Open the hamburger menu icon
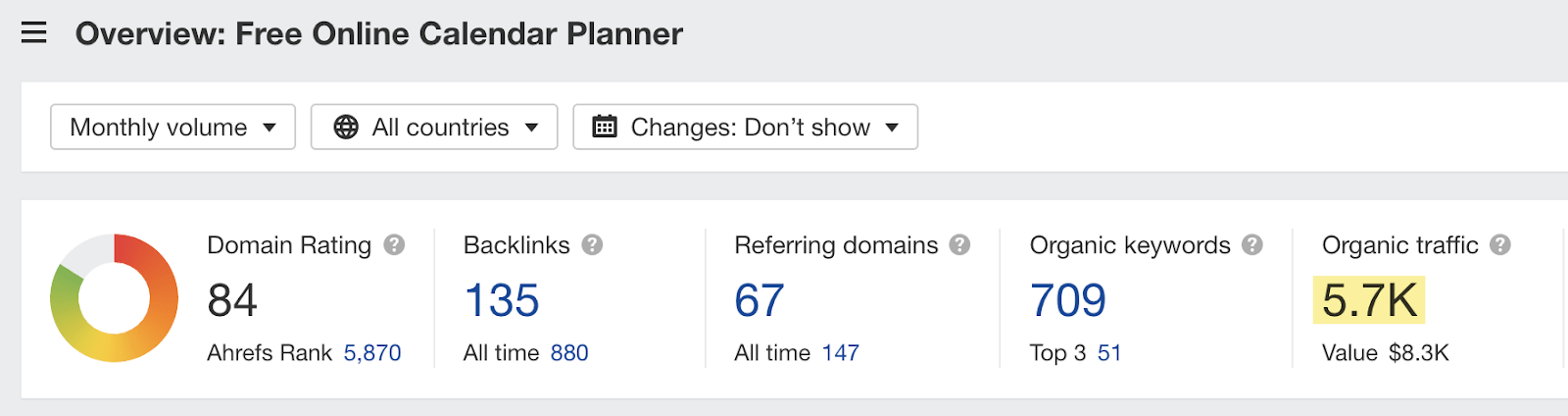This screenshot has width=1568, height=416. coord(34,33)
